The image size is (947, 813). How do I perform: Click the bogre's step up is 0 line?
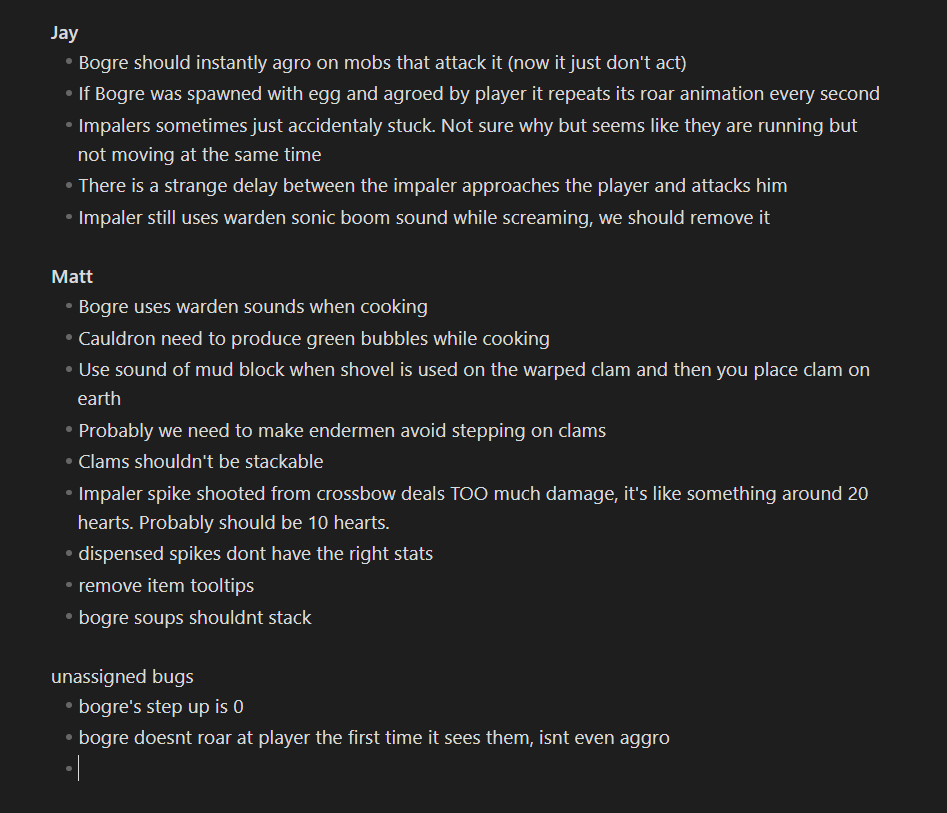[x=161, y=707]
